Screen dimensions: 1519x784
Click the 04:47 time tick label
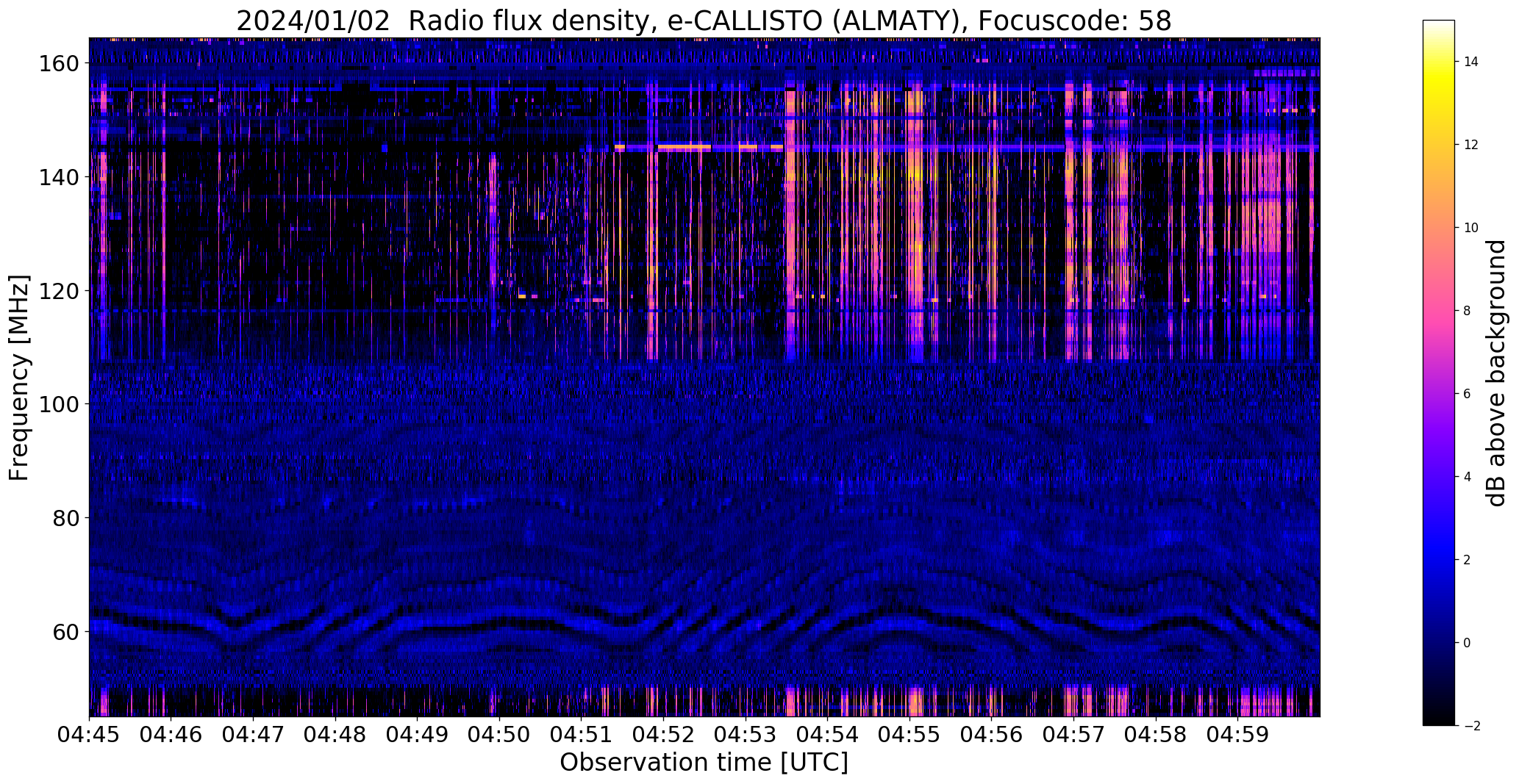point(253,734)
